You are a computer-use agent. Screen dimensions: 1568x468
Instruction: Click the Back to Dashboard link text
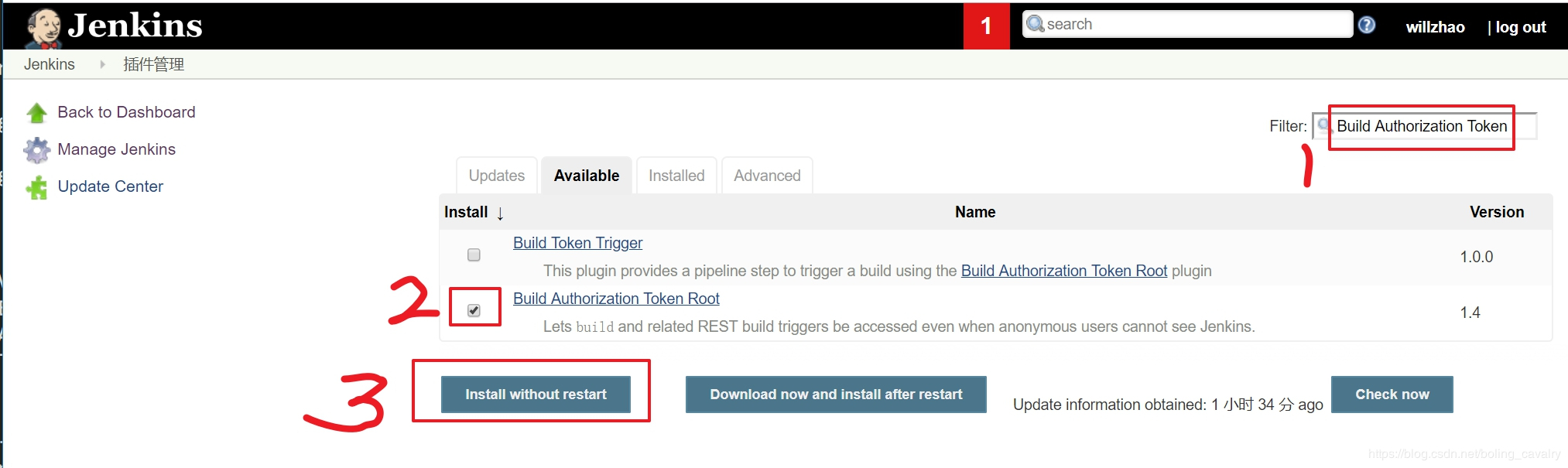[x=126, y=112]
